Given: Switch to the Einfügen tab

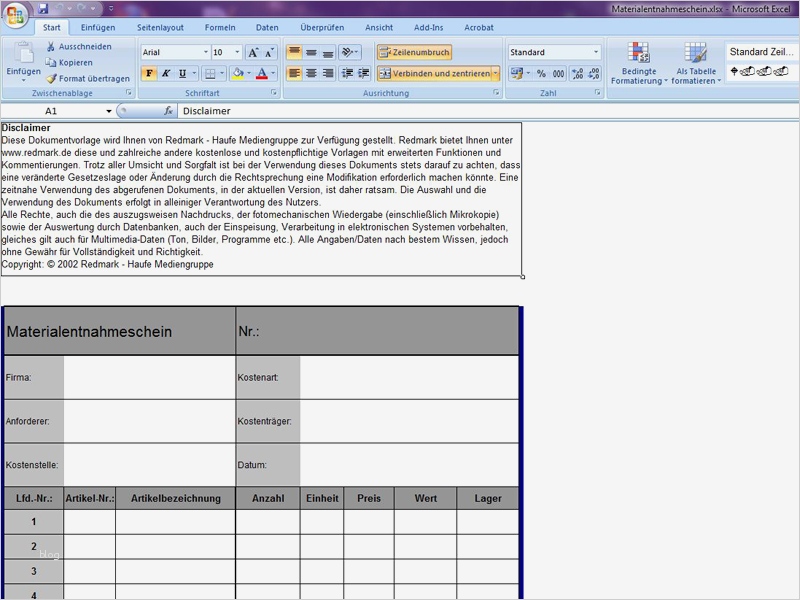Looking at the screenshot, I should tap(98, 28).
